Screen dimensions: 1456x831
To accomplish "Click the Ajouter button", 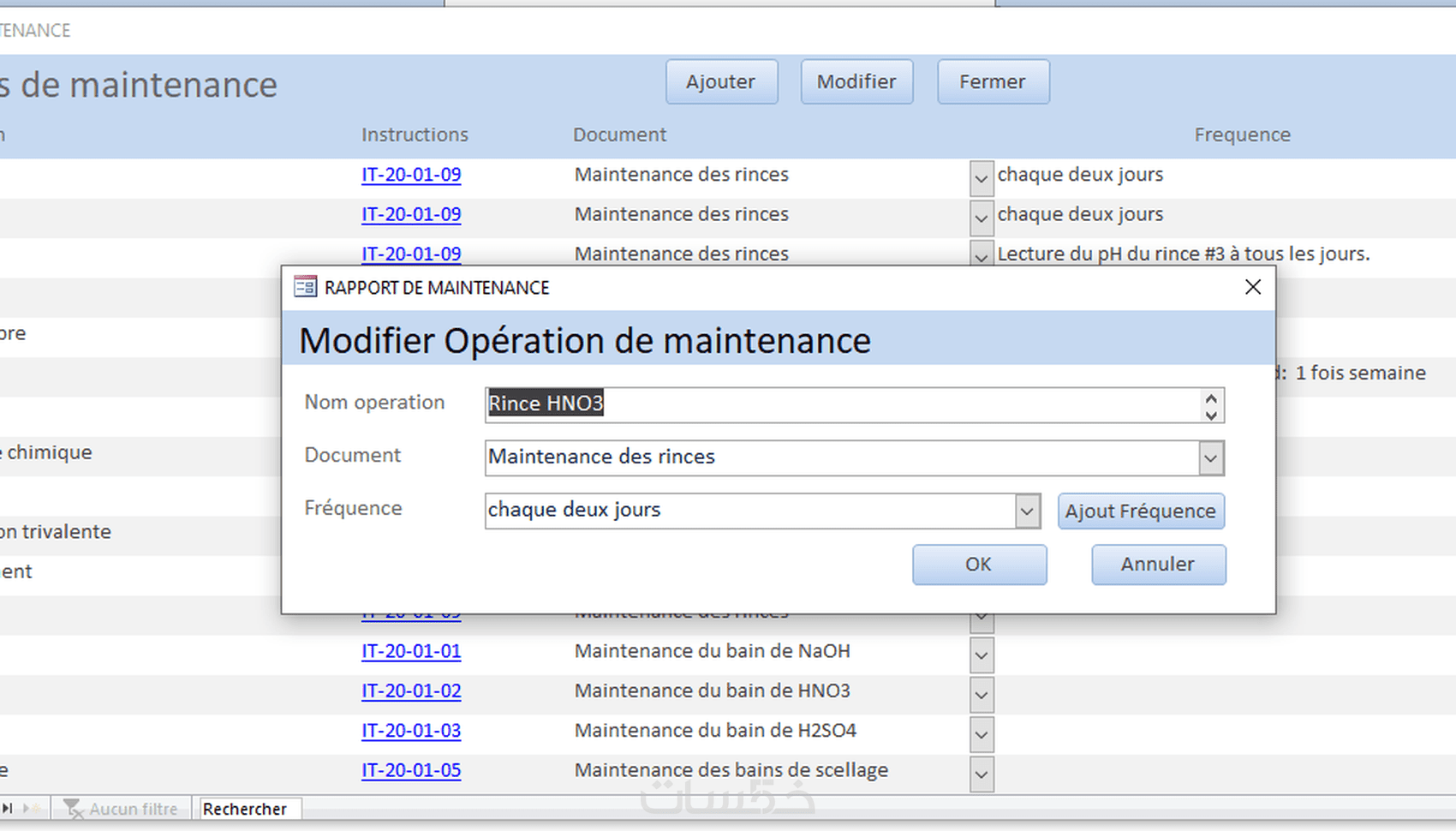I will click(x=721, y=82).
